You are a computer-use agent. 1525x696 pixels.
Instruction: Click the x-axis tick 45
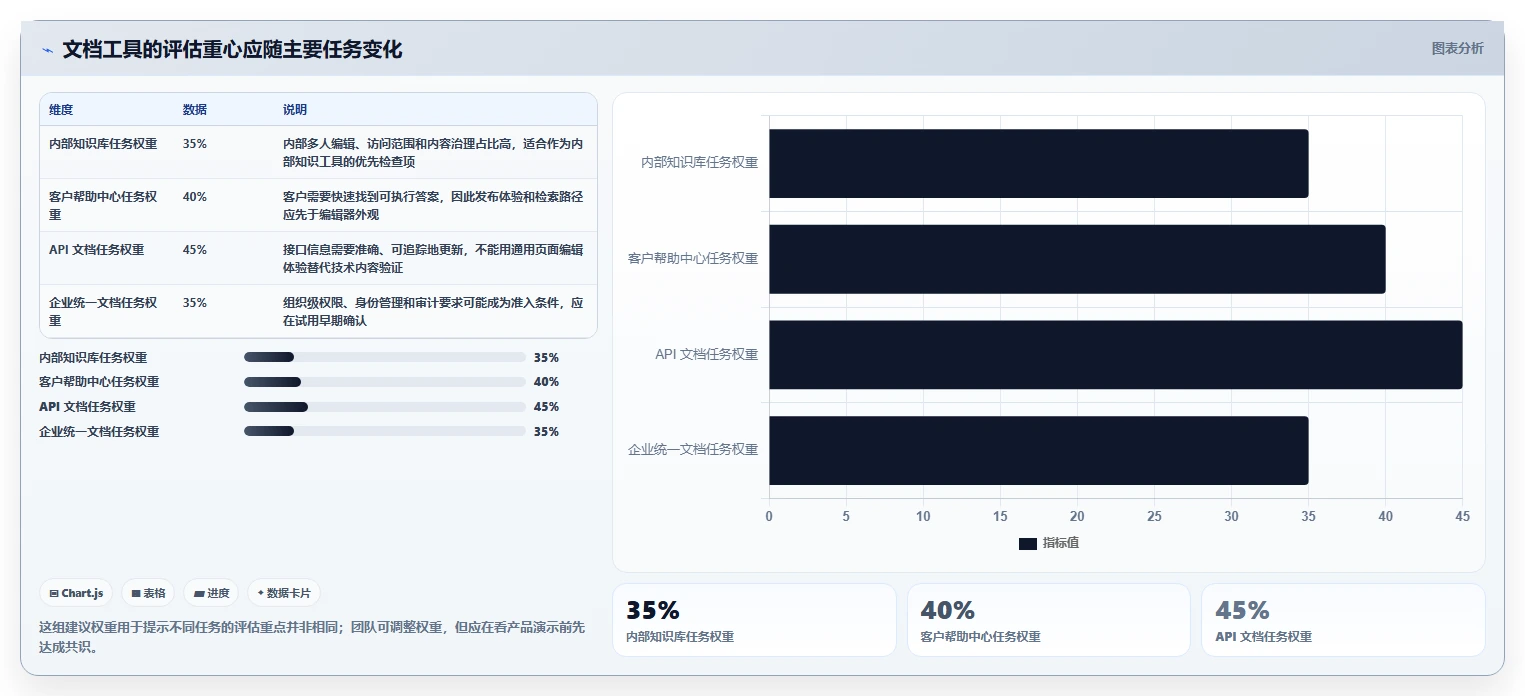point(1462,517)
